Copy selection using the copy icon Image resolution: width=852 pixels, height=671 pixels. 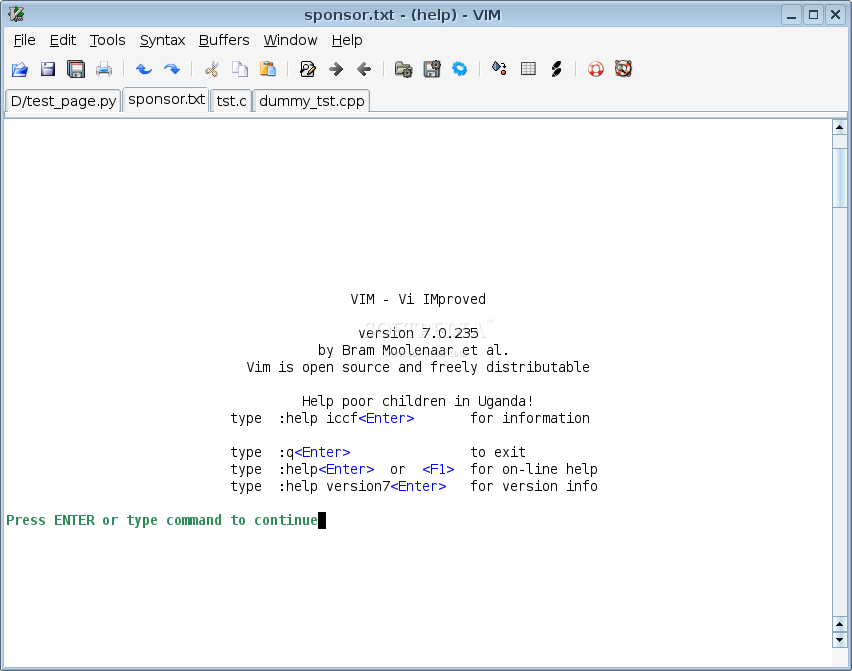(x=240, y=69)
